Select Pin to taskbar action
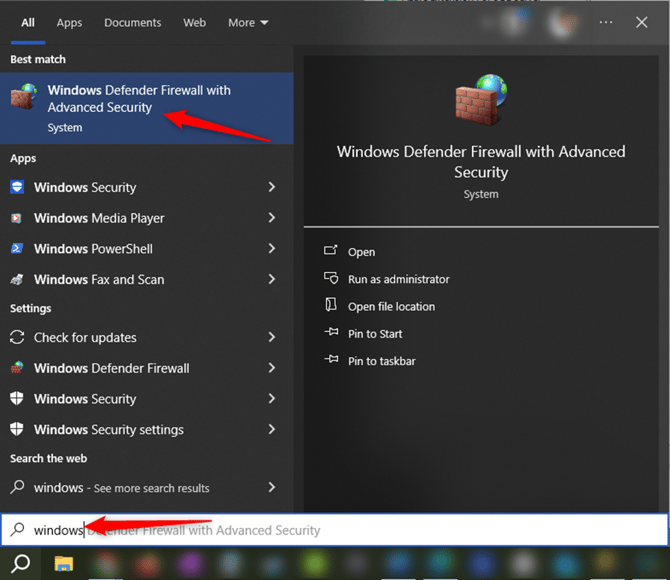 [381, 361]
